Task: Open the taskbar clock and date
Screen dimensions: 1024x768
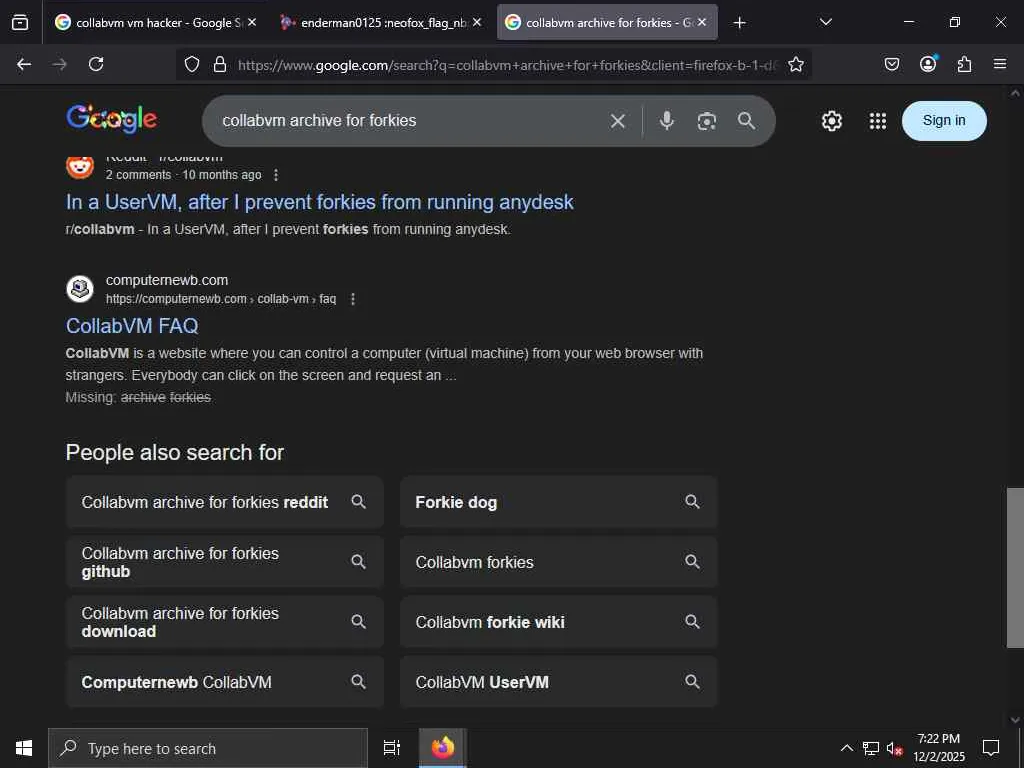Action: pos(938,748)
